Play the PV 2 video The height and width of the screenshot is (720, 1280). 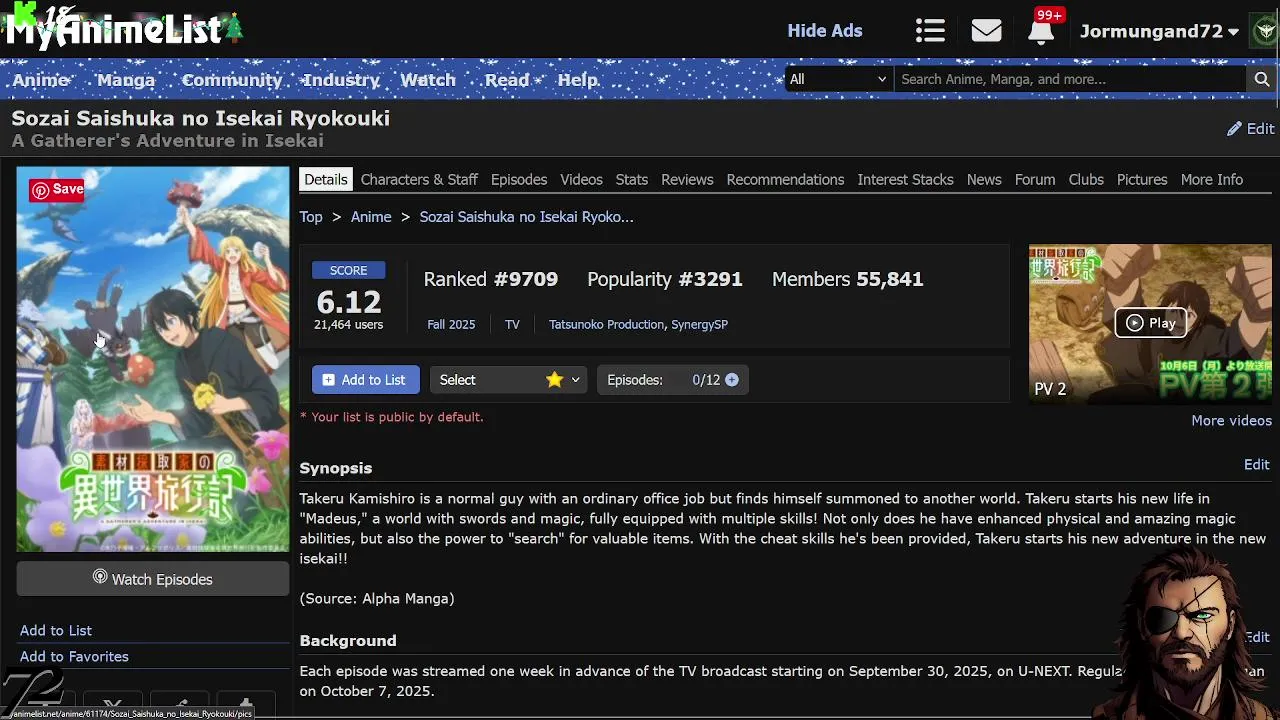pyautogui.click(x=1150, y=323)
